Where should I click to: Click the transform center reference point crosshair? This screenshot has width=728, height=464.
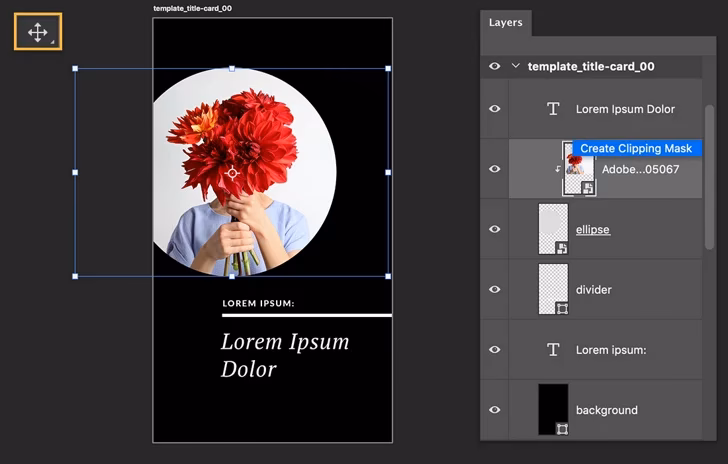coord(233,173)
